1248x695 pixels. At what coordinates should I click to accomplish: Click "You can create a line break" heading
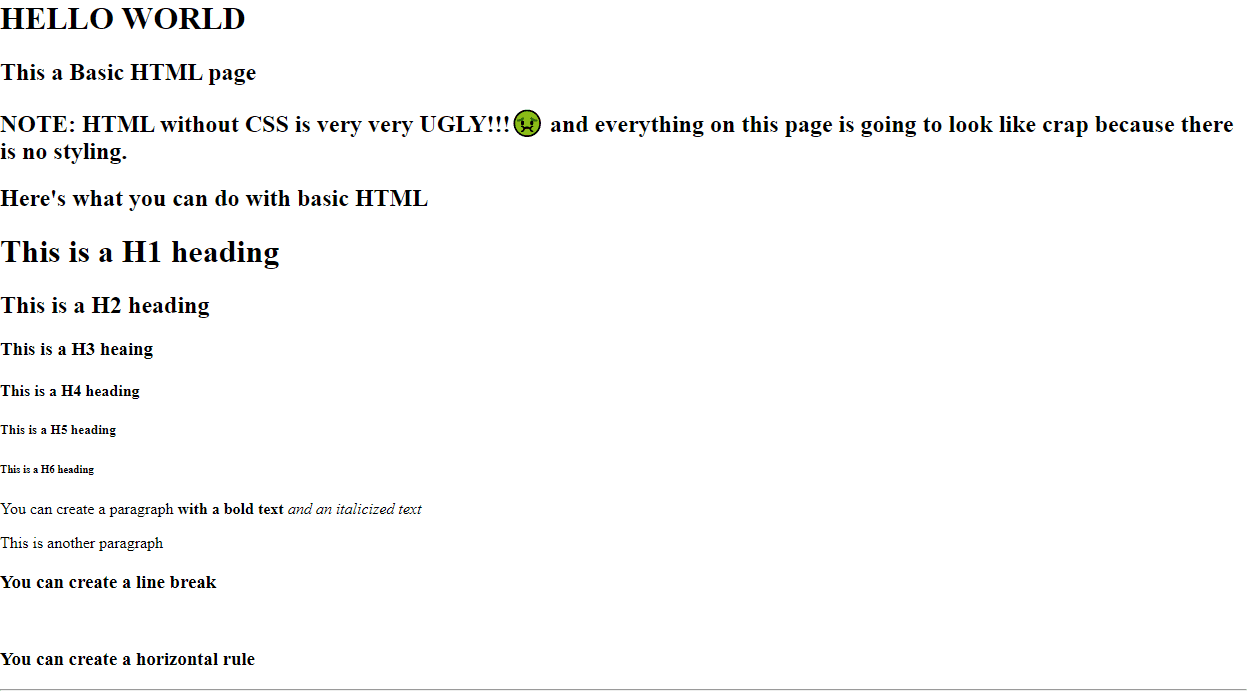coord(108,582)
